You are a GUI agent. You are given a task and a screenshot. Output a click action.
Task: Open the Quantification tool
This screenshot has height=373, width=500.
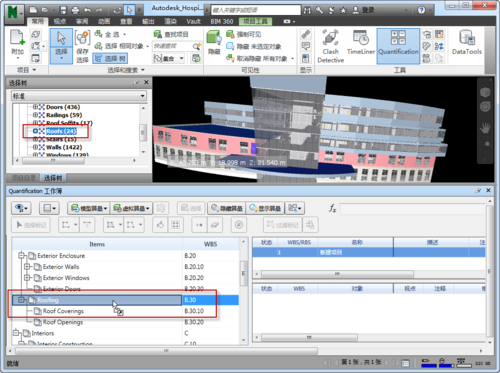coord(398,46)
